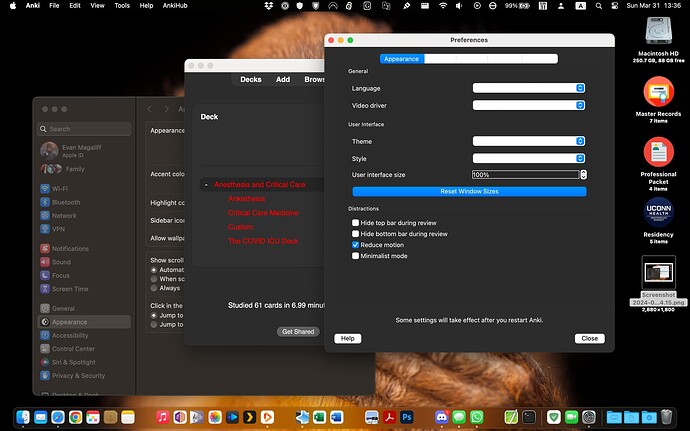
Task: Switch to Decks in Anki toolbar
Action: point(251,80)
